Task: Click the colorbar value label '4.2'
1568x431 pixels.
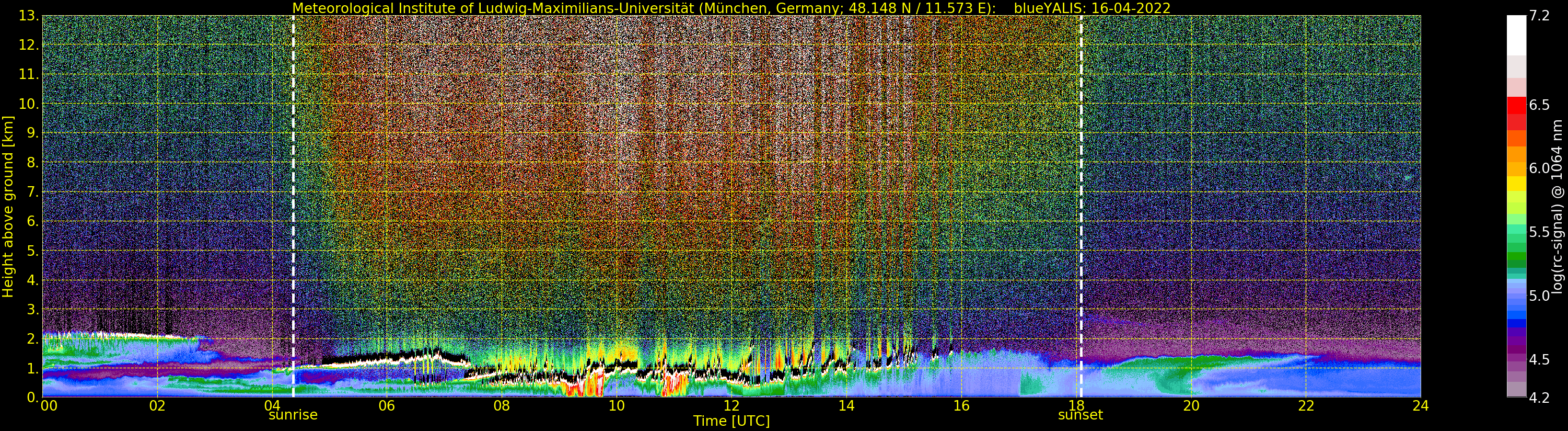Action: 1539,398
